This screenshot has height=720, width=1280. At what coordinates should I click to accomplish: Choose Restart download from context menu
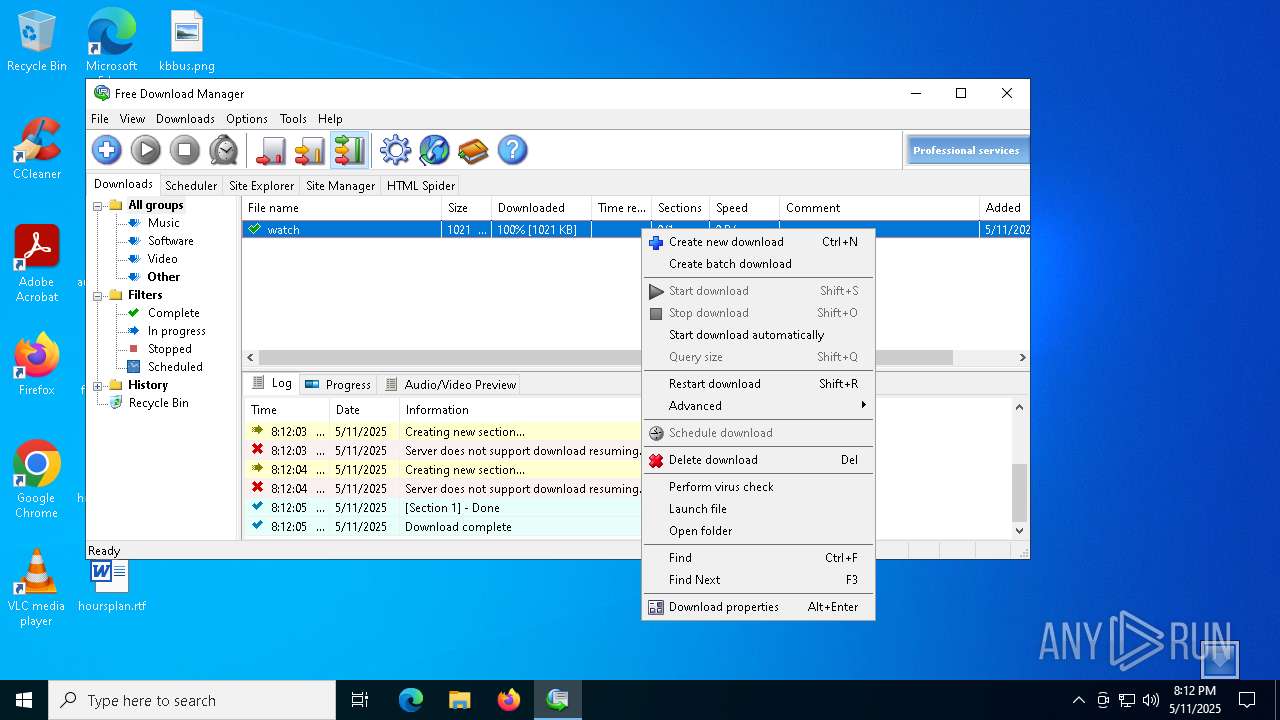coord(758,384)
